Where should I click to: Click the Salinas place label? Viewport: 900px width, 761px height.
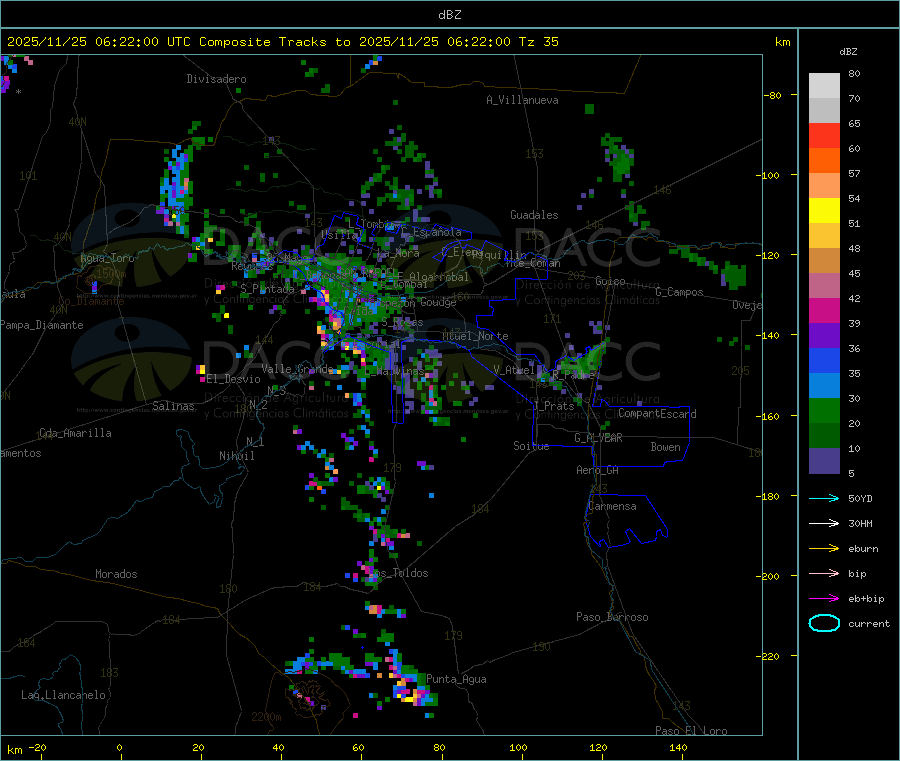pyautogui.click(x=173, y=406)
